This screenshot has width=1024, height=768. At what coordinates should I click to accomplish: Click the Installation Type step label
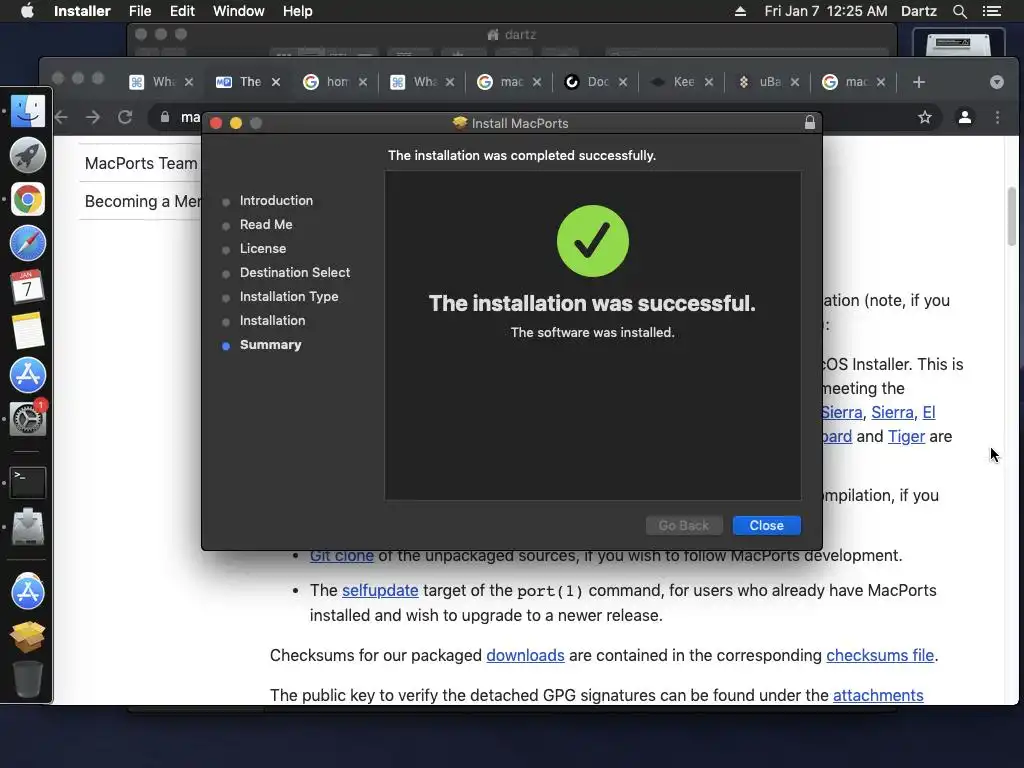(289, 296)
